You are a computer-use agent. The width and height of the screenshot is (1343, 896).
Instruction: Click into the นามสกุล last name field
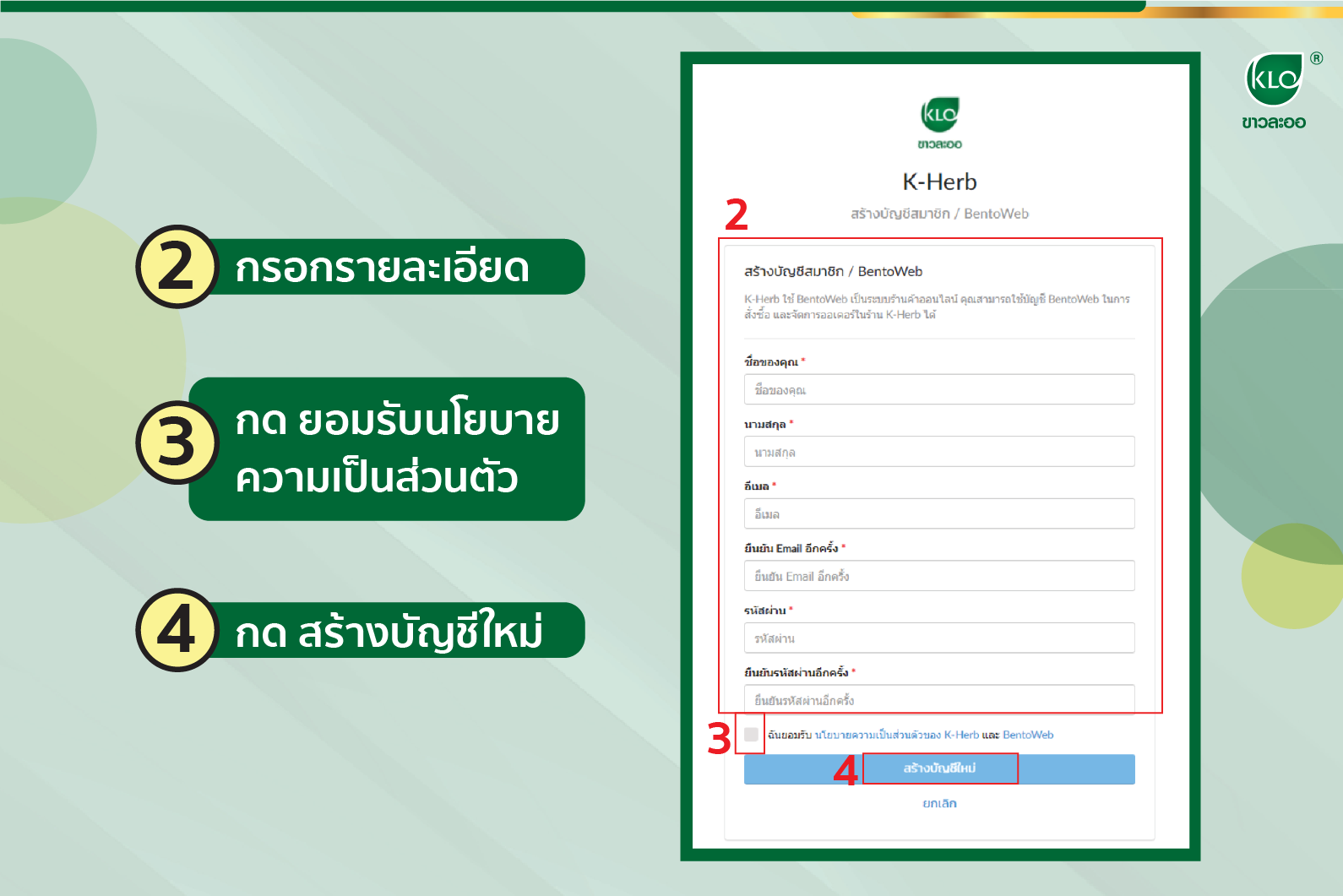pos(938,452)
